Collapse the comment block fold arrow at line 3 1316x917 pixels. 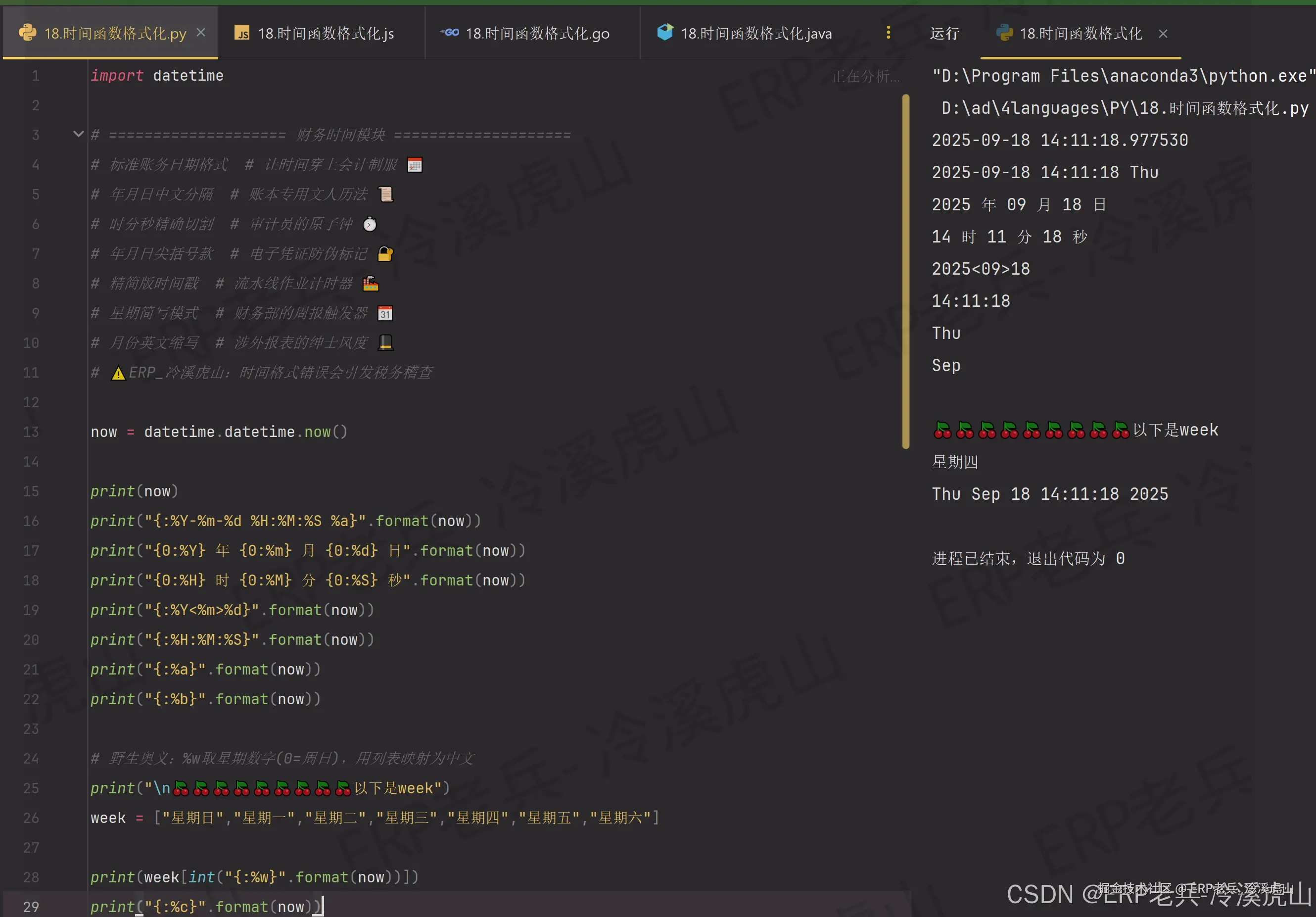click(79, 134)
